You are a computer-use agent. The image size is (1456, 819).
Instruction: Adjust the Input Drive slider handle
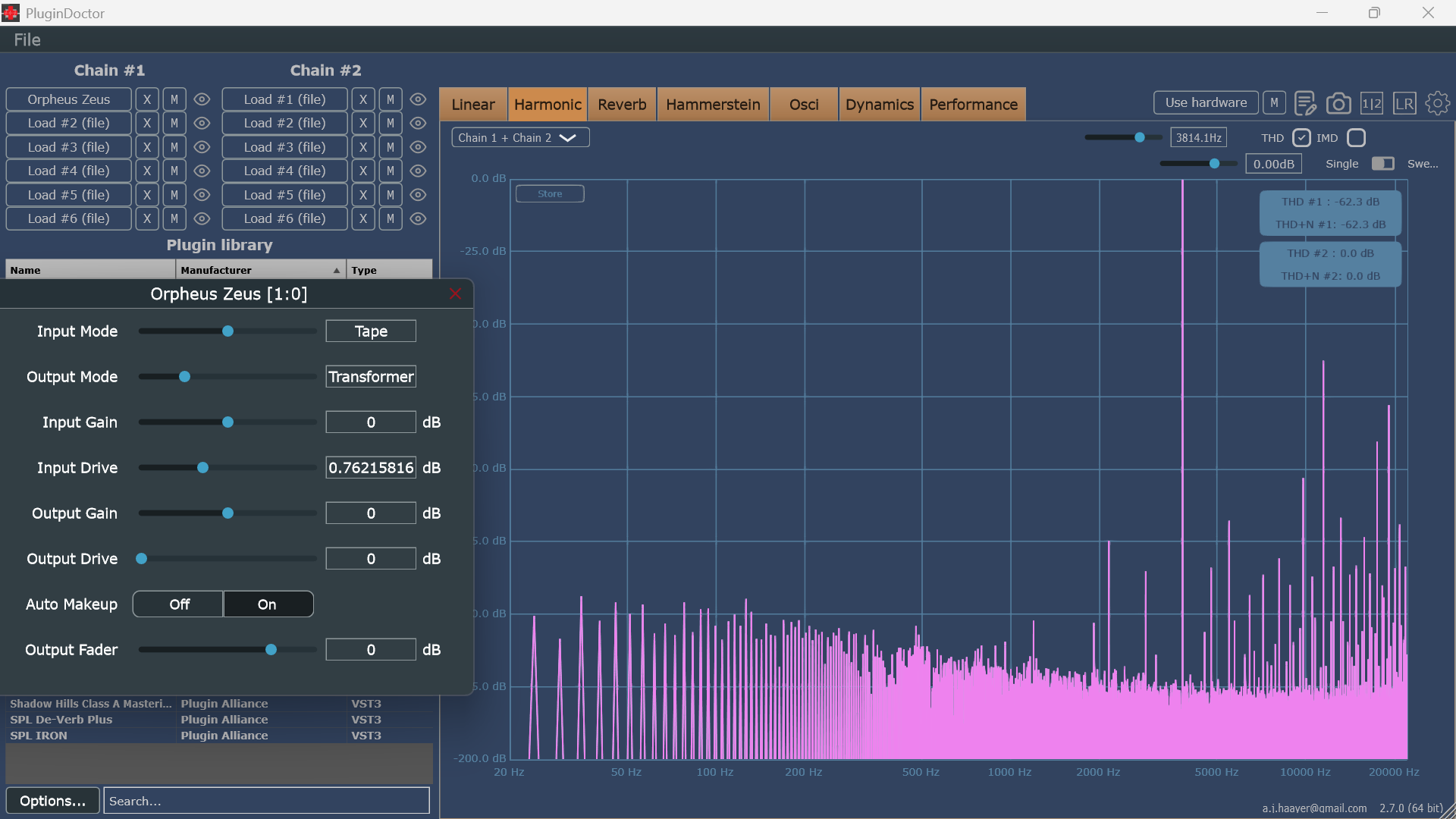(x=202, y=468)
